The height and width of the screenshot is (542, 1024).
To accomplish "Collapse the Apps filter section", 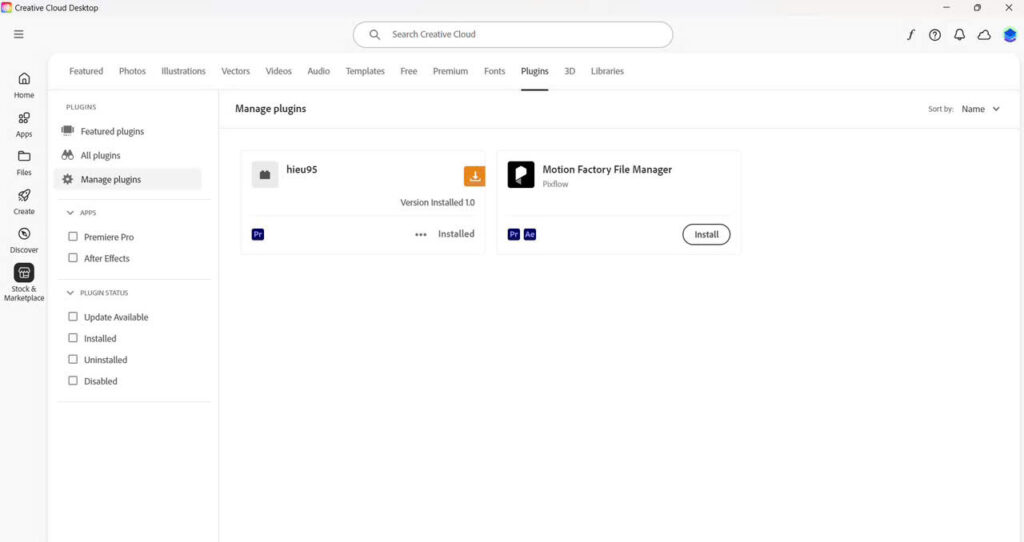I will point(70,213).
